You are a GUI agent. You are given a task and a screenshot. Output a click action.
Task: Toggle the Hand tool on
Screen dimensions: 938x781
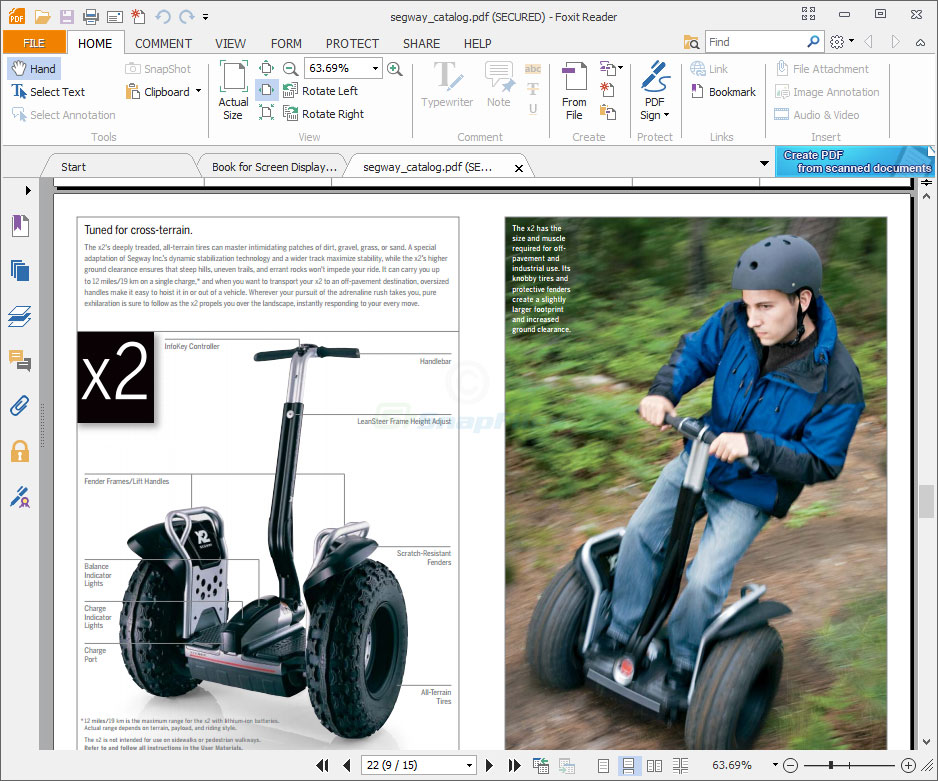coord(33,68)
